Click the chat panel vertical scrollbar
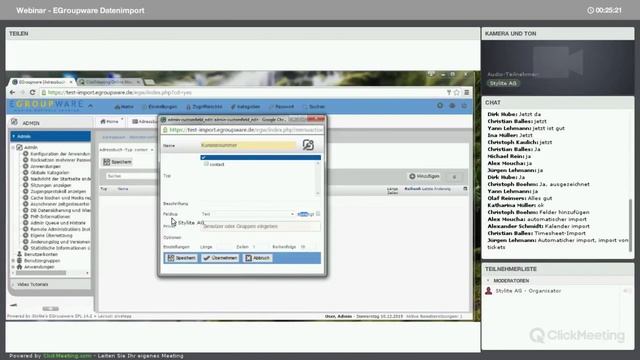640x360 pixels. click(631, 225)
